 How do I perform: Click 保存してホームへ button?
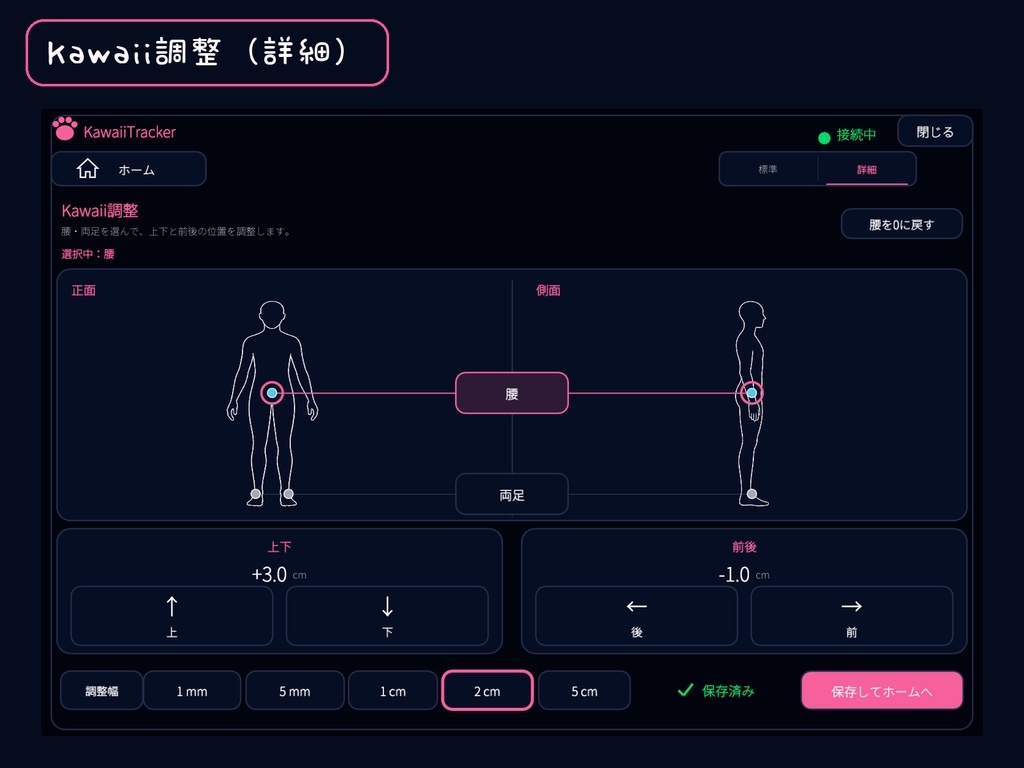pos(882,691)
